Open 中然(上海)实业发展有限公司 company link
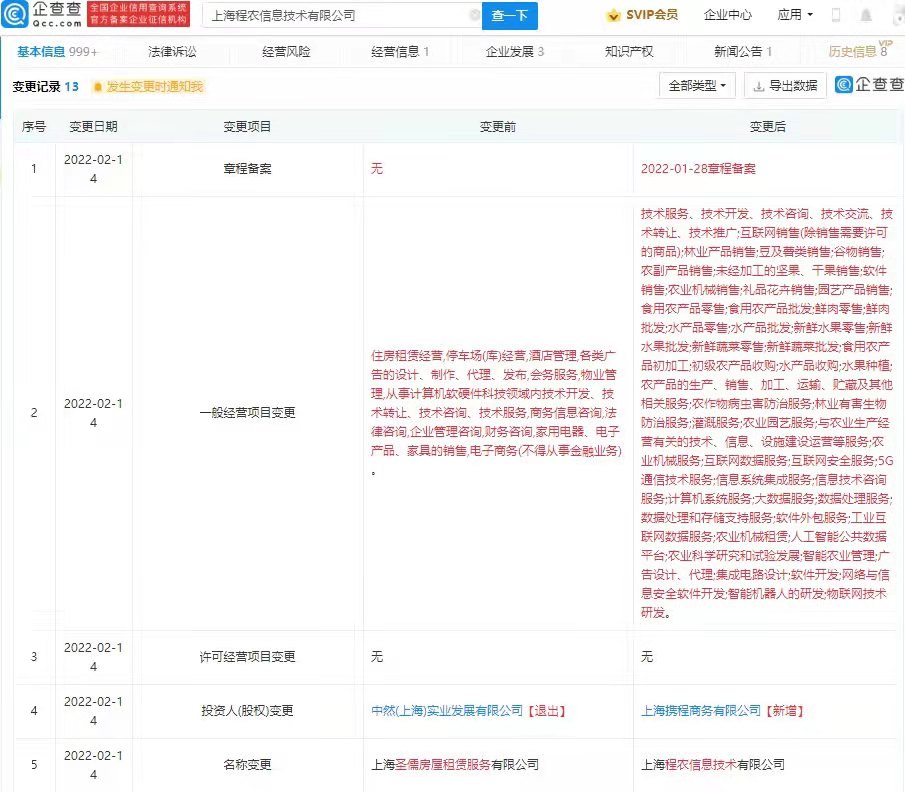 click(447, 711)
